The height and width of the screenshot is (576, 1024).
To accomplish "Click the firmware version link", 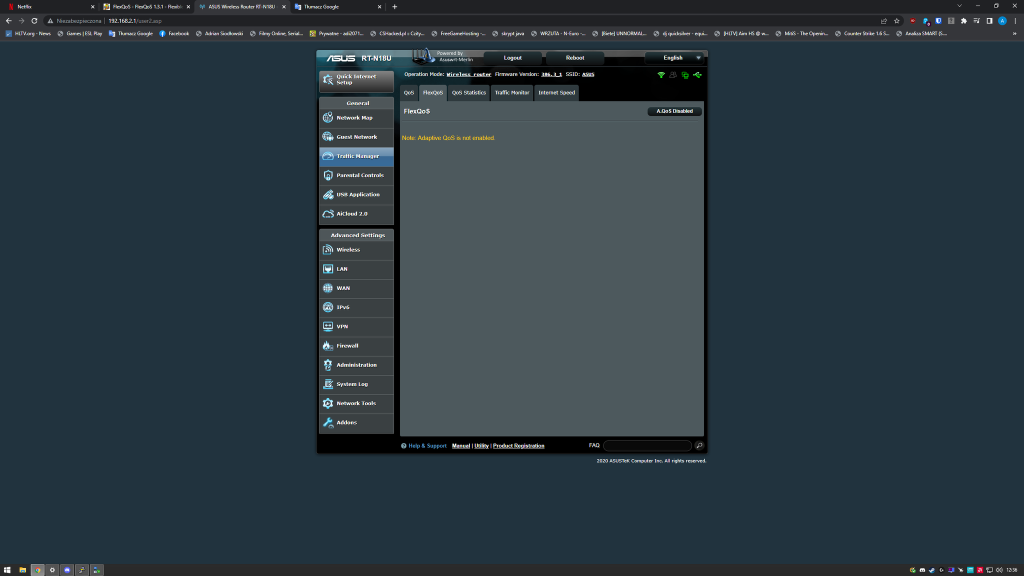I will (551, 74).
